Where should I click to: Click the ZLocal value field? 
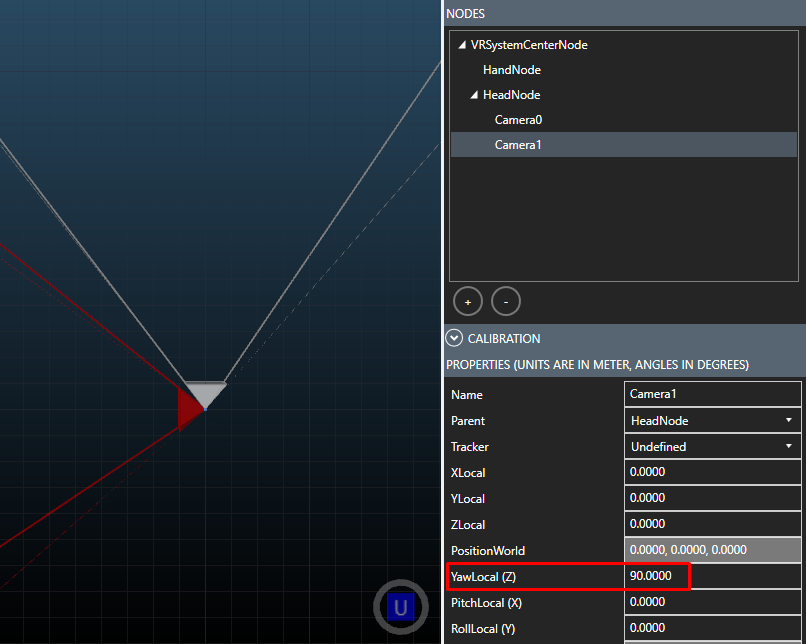pos(712,524)
